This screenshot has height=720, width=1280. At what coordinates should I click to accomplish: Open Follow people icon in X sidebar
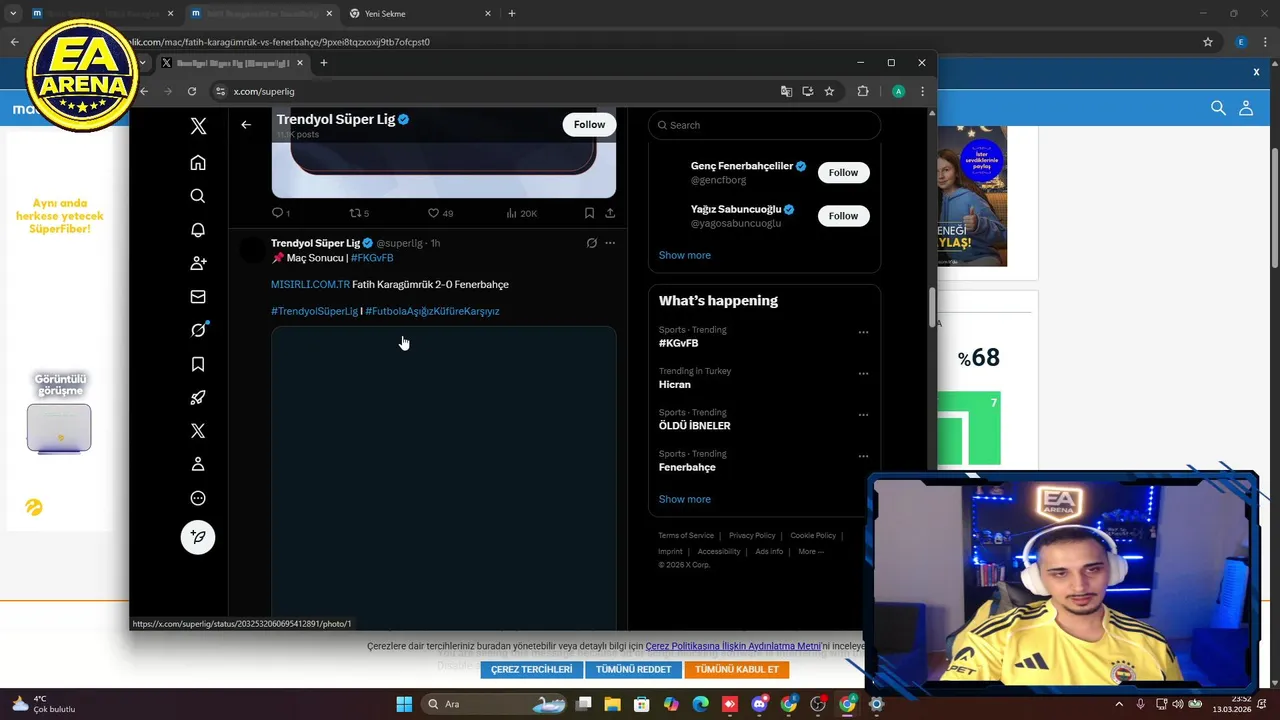[198, 263]
